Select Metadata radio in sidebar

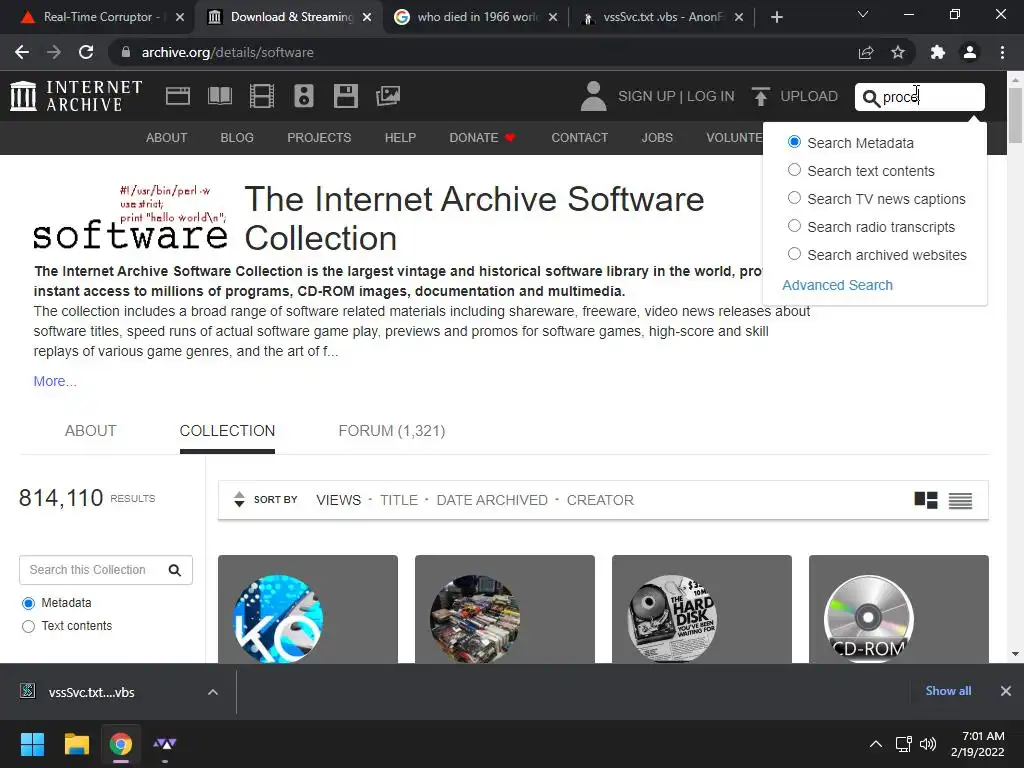click(x=28, y=603)
